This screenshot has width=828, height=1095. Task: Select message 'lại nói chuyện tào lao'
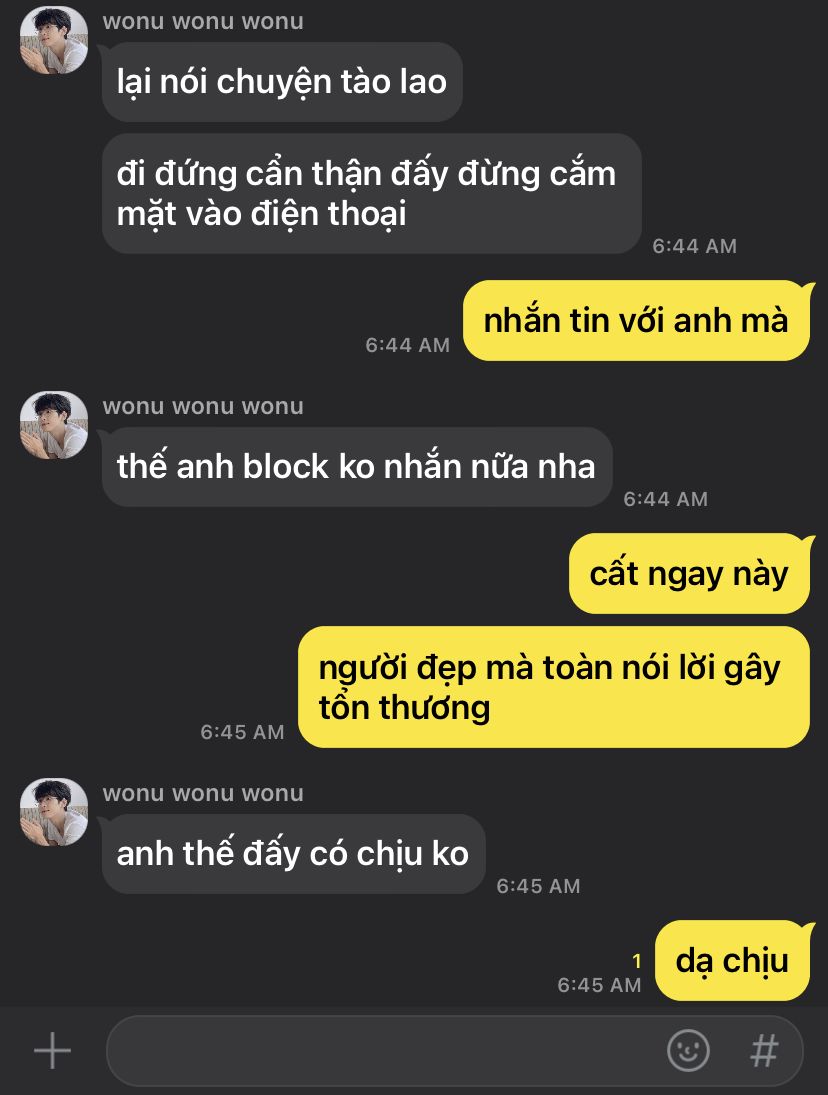(x=282, y=82)
